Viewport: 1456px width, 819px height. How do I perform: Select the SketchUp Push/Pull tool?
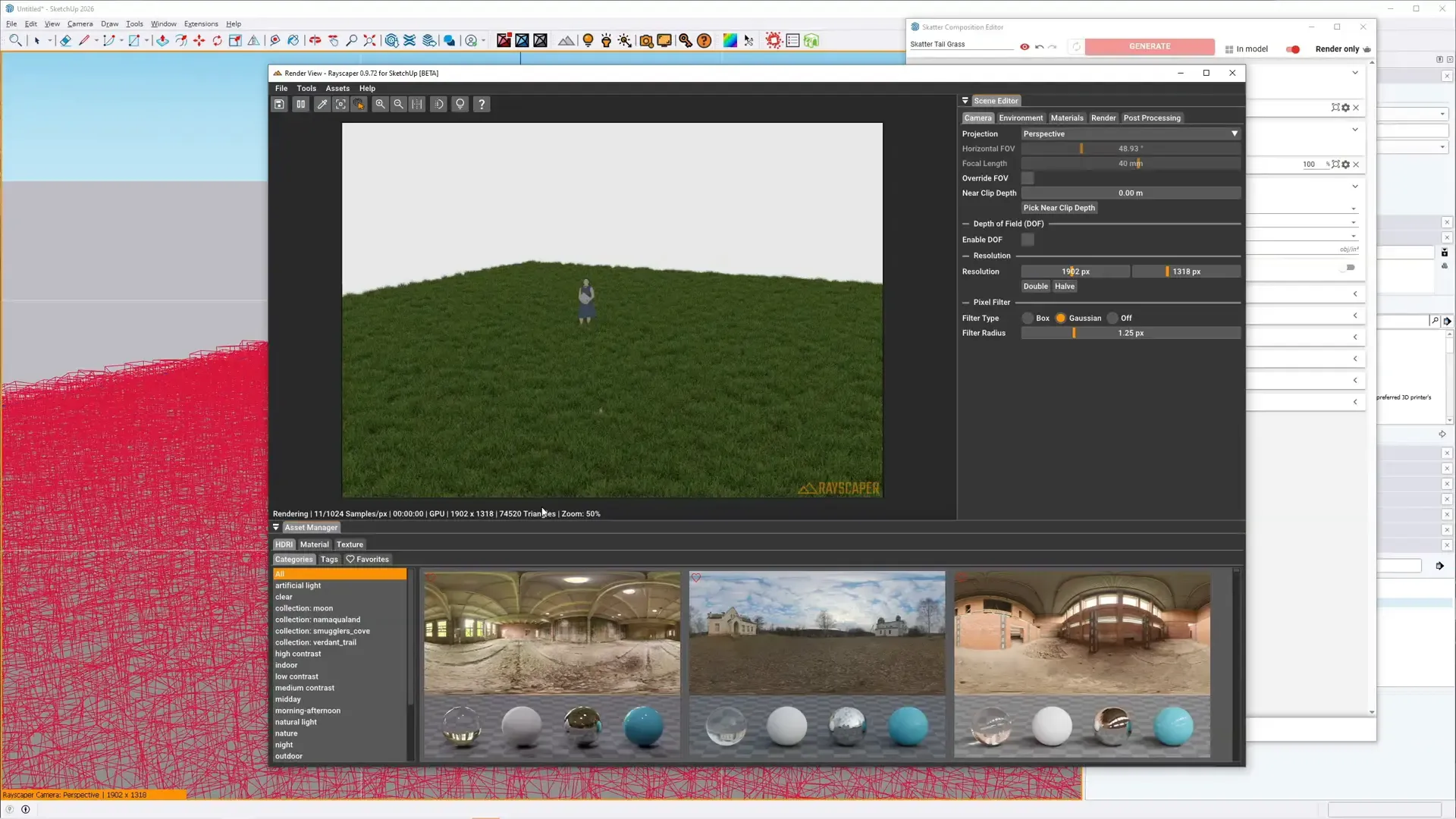(x=162, y=40)
